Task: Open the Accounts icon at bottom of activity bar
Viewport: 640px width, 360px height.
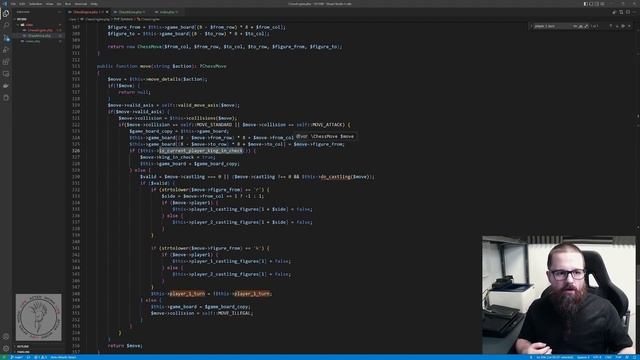Action: pos(6,337)
